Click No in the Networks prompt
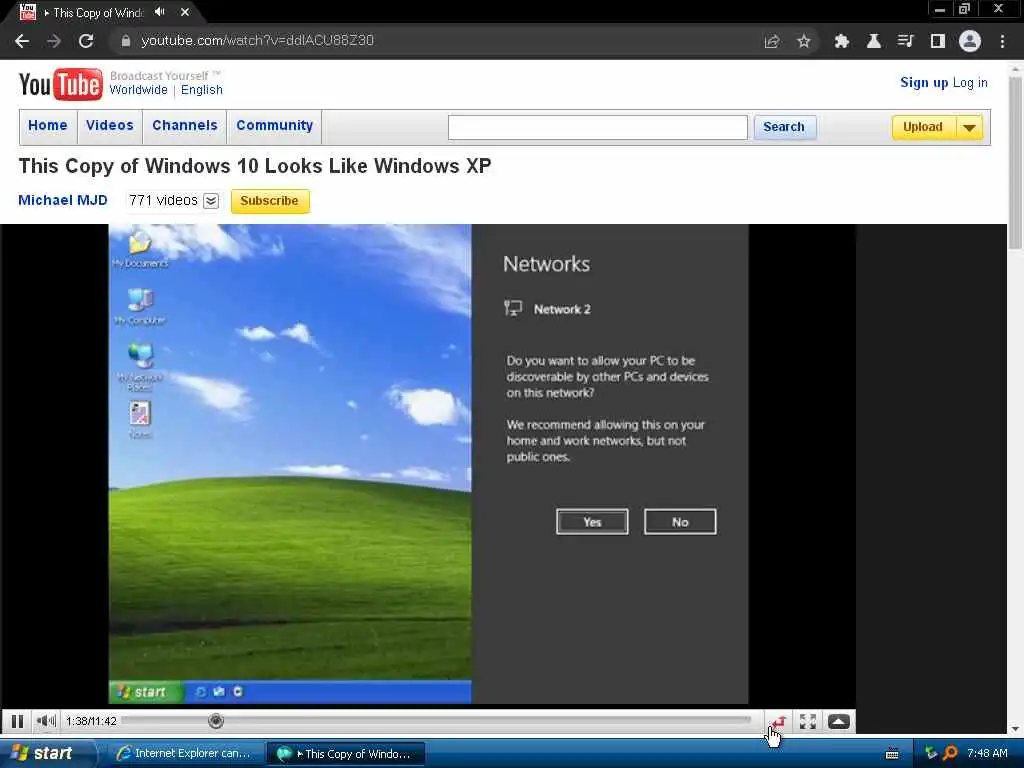The image size is (1024, 768). tap(680, 522)
